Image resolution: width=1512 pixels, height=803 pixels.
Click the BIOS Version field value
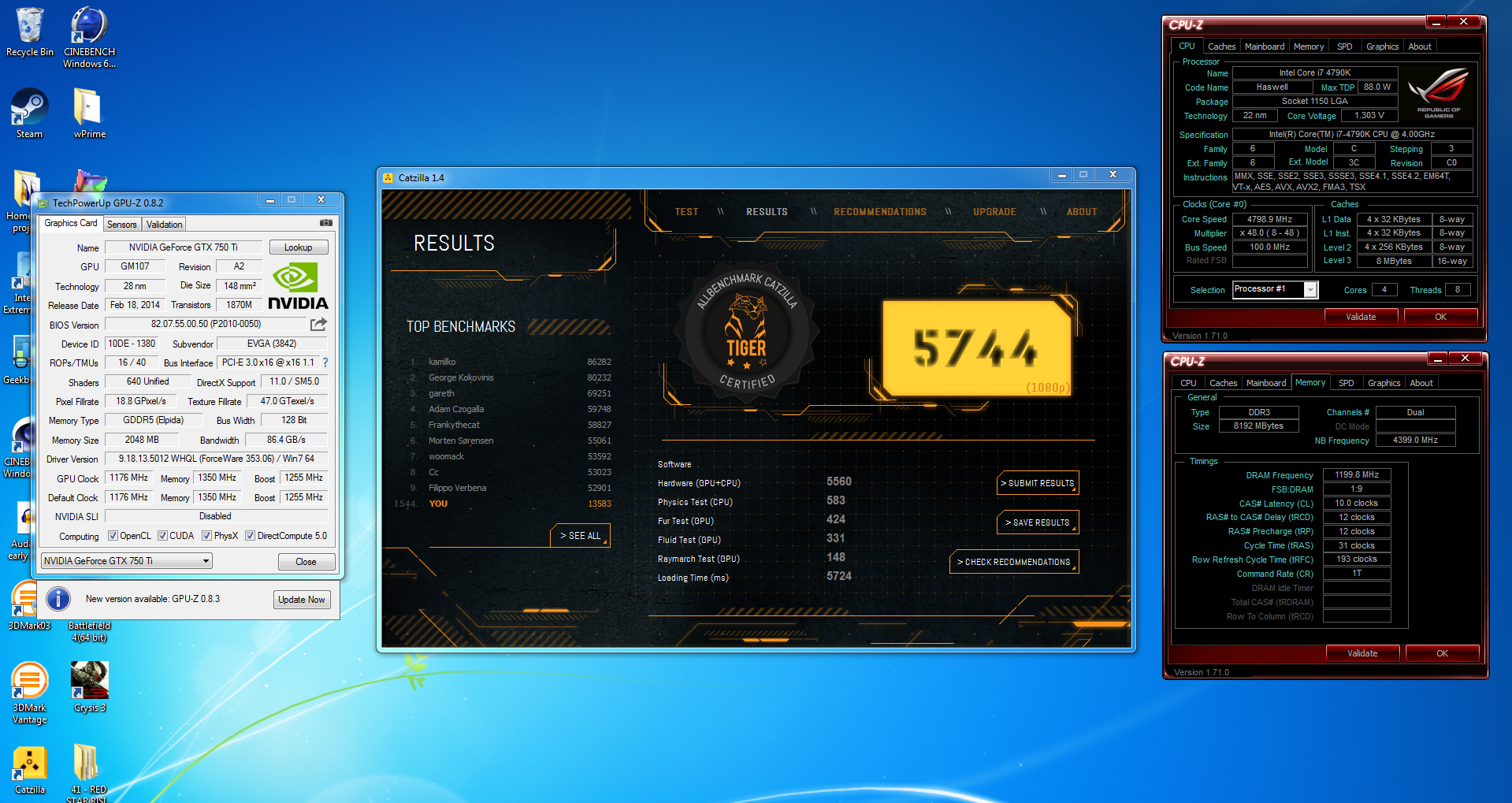pyautogui.click(x=206, y=324)
